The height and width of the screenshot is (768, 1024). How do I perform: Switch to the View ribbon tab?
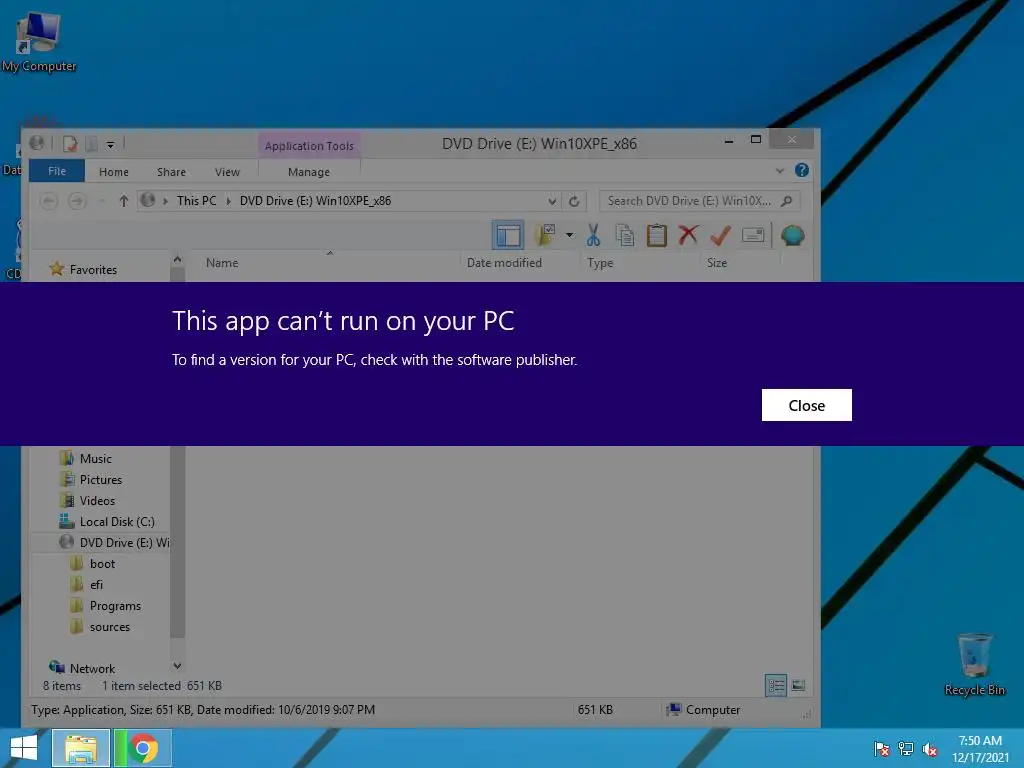[x=227, y=172]
